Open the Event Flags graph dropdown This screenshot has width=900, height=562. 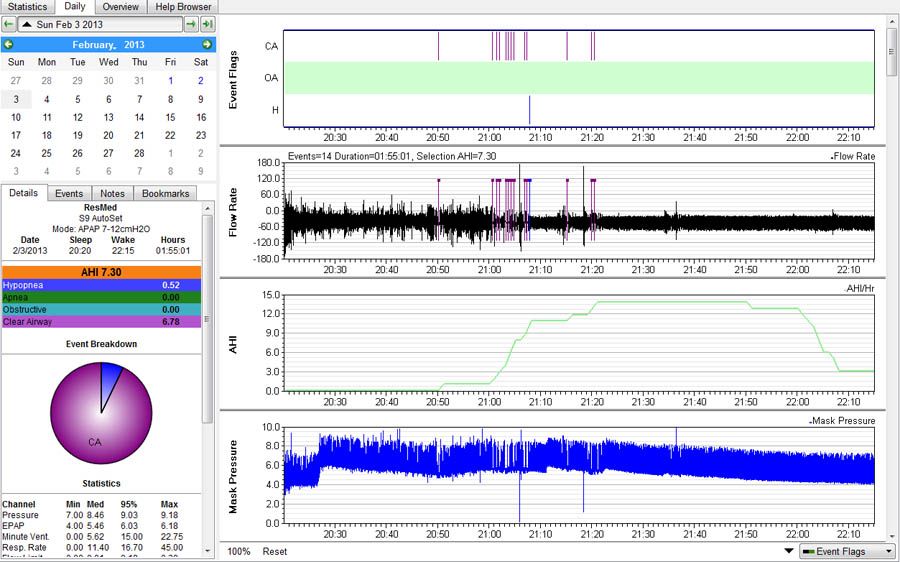(847, 551)
